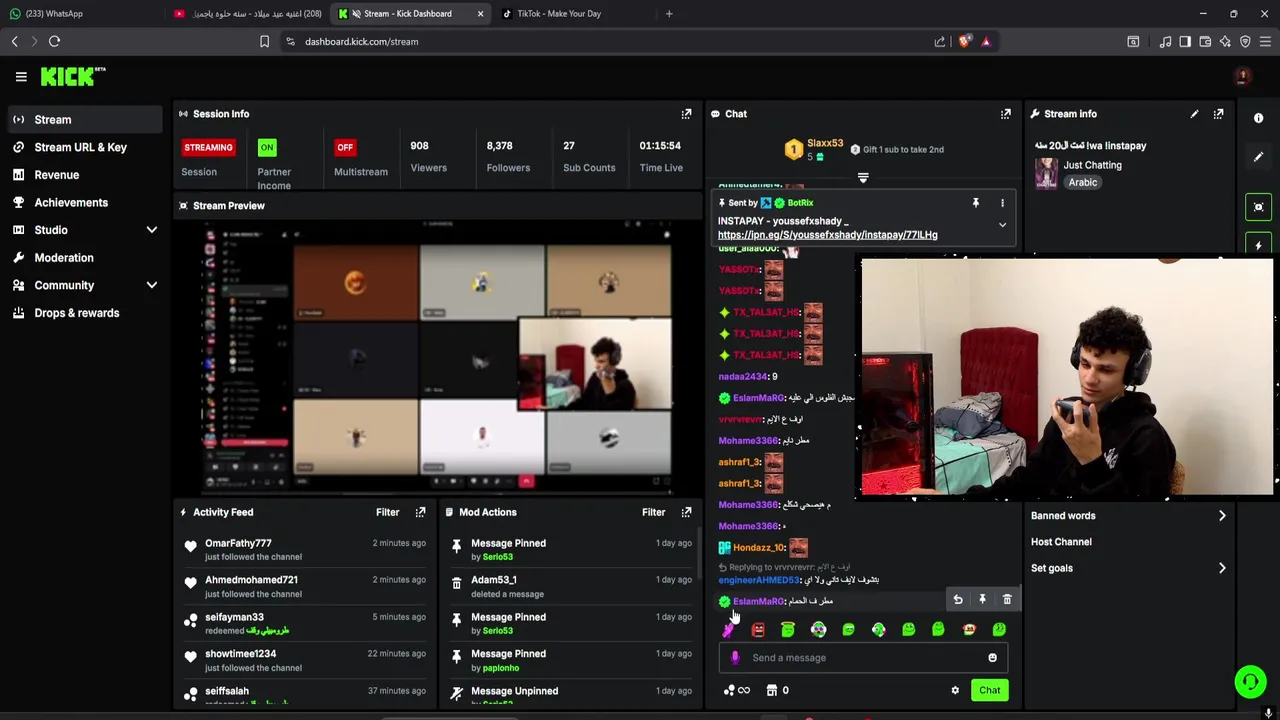This screenshot has width=1280, height=720.
Task: Toggle the red OFF Multistream badge
Action: point(345,147)
